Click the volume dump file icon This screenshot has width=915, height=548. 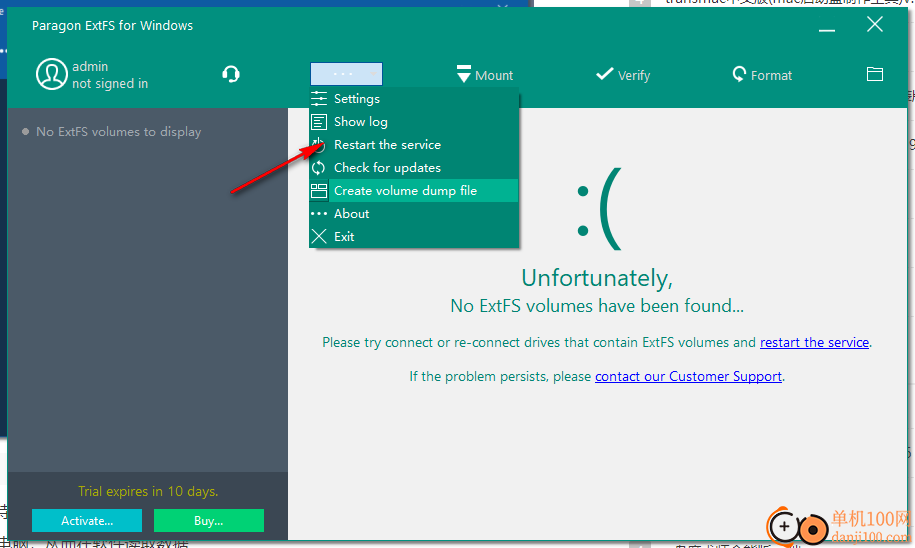pos(319,191)
